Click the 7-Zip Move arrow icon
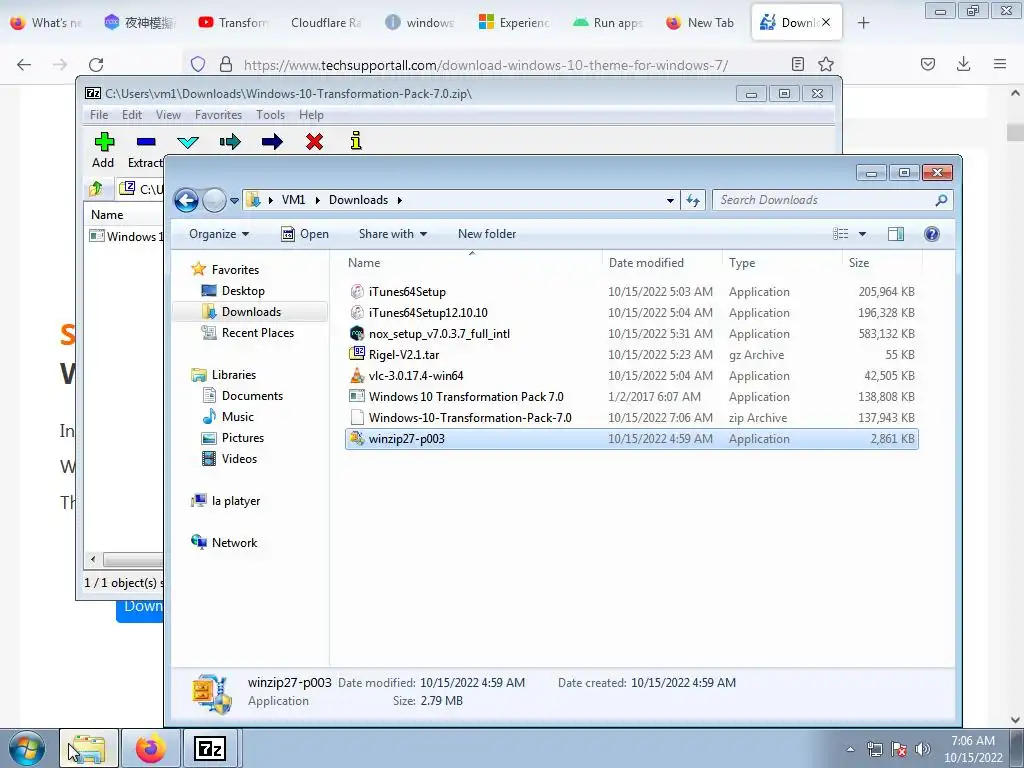The width and height of the screenshot is (1024, 768). pyautogui.click(x=272, y=142)
